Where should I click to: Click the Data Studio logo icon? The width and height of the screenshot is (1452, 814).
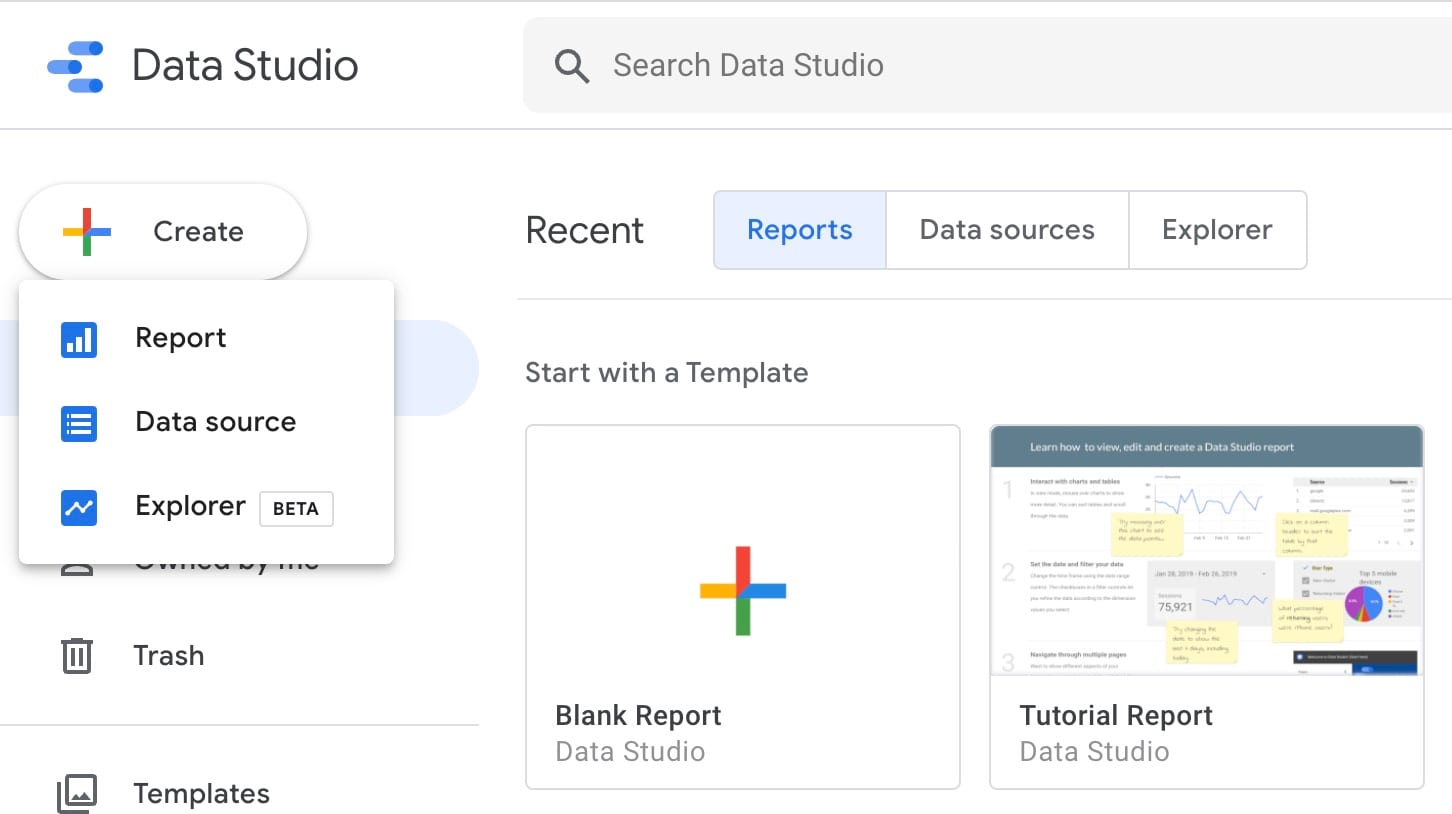pos(76,66)
